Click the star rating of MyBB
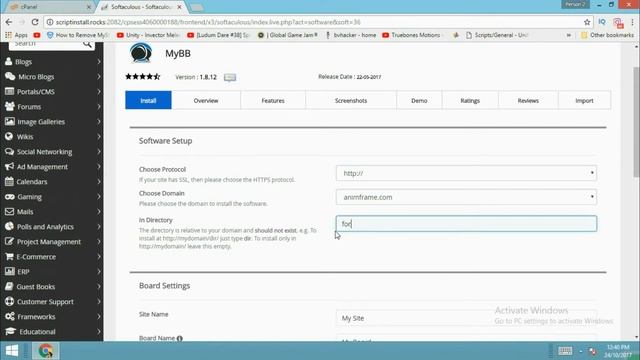This screenshot has height=360, width=640. pos(143,76)
